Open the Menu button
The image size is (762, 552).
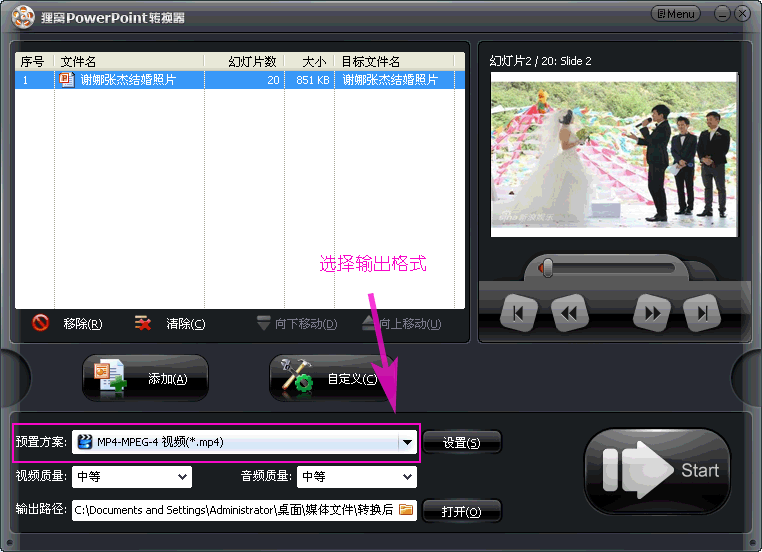click(x=675, y=14)
